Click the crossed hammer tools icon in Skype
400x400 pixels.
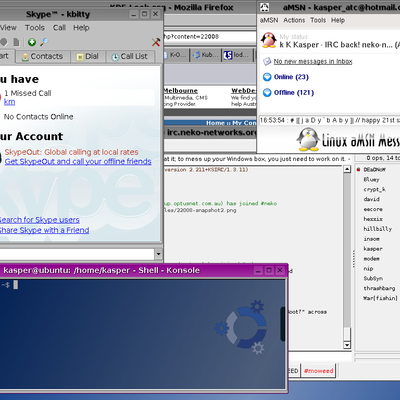pos(156,42)
